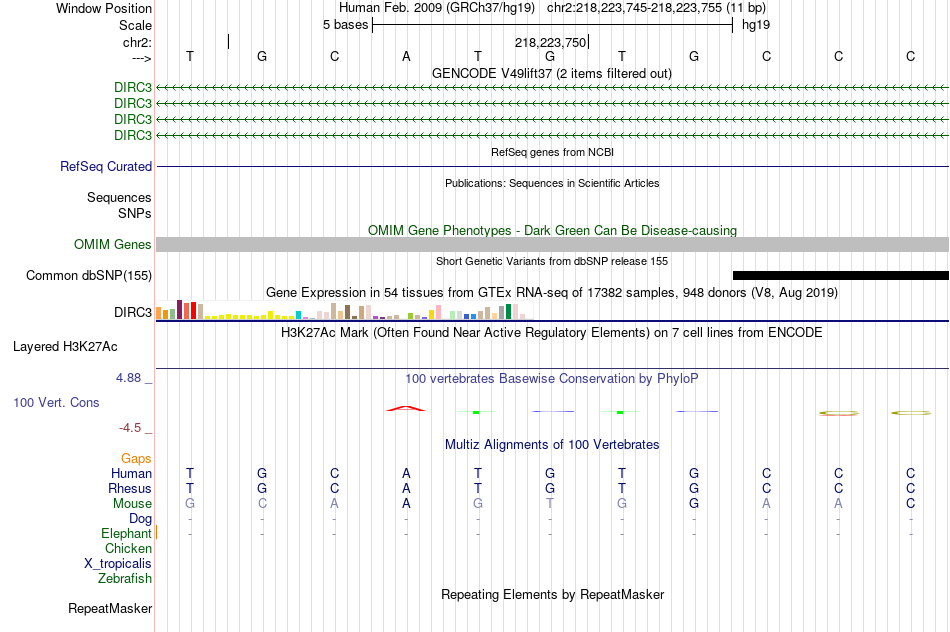Select the Mouse species label
950x632 pixels.
pyautogui.click(x=132, y=504)
